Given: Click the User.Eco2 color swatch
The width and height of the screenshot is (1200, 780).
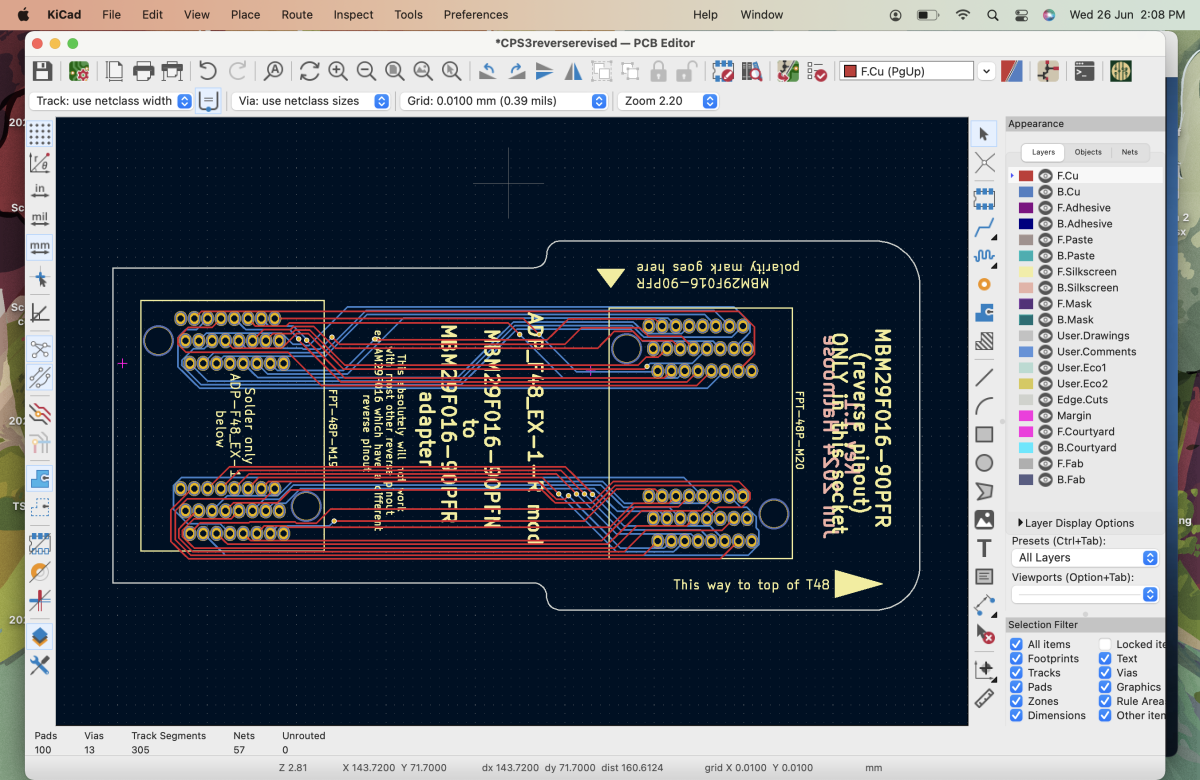Looking at the screenshot, I should [x=1026, y=384].
